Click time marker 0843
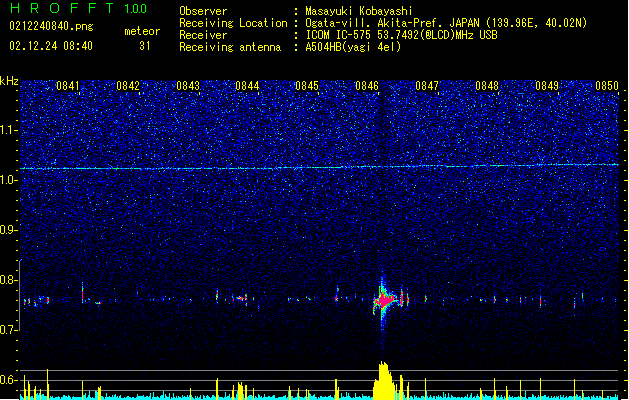The height and width of the screenshot is (400, 629). (x=188, y=86)
